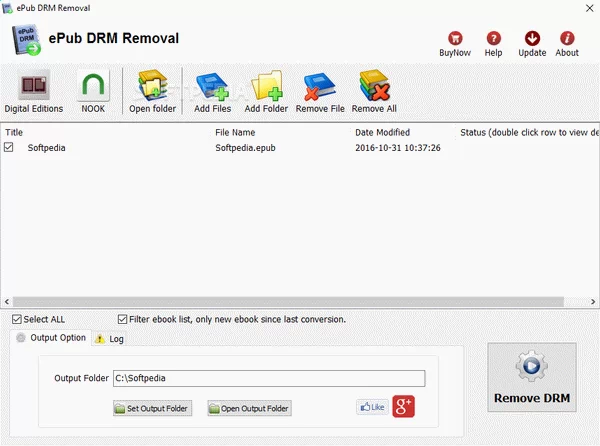Switch to the Log tab
This screenshot has width=600, height=446.
pos(110,339)
